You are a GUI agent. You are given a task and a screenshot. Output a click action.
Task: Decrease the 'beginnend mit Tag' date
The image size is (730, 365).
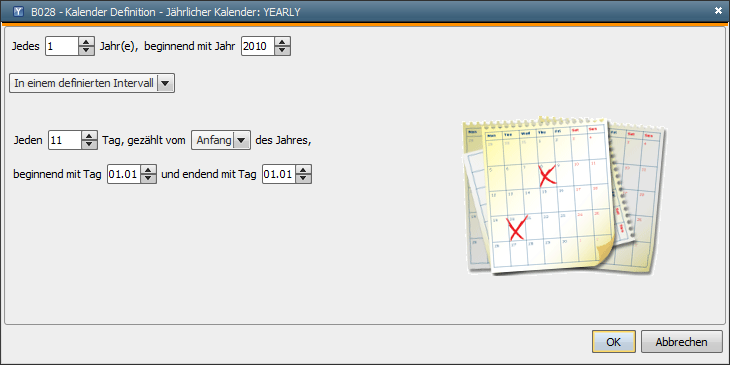click(148, 178)
